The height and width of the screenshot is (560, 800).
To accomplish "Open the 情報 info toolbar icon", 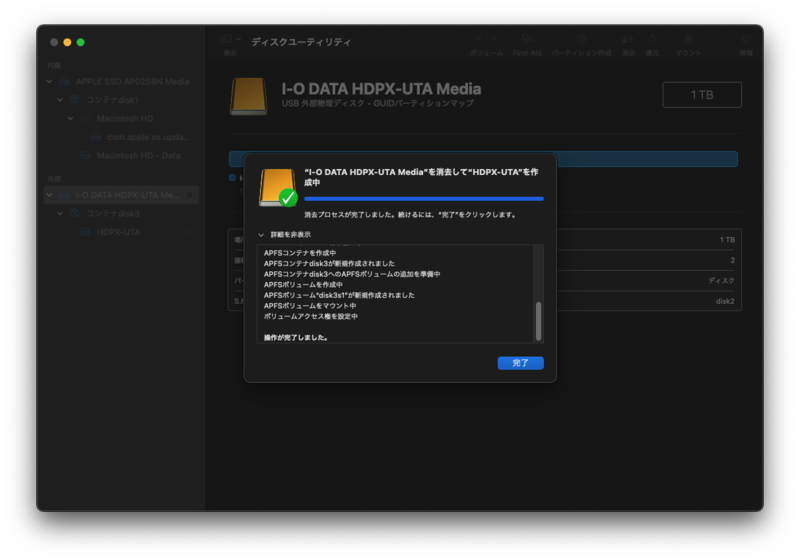I will click(746, 39).
